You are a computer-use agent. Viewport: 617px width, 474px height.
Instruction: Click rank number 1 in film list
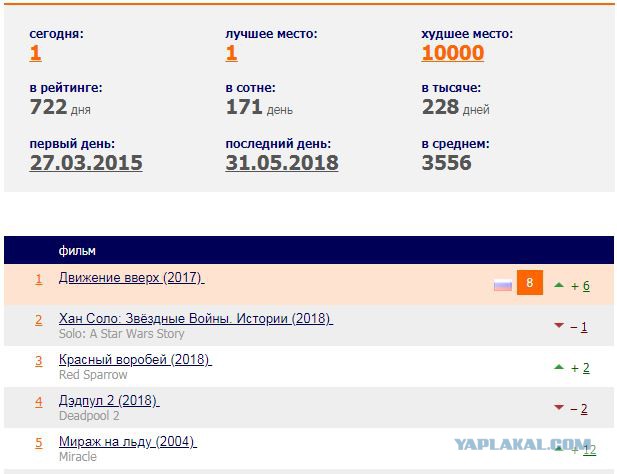[39, 279]
